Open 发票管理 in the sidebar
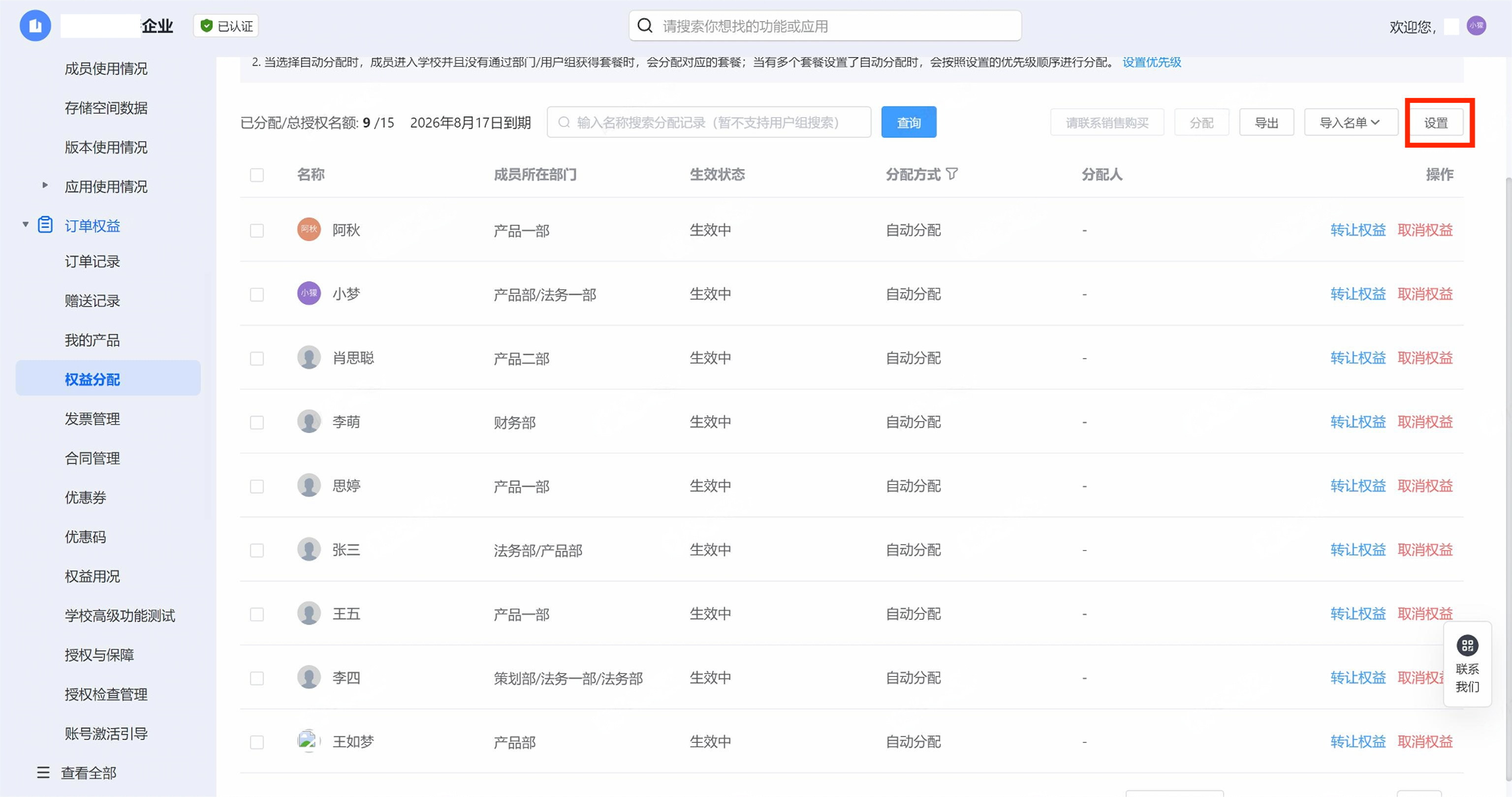The image size is (1512, 797). tap(92, 419)
